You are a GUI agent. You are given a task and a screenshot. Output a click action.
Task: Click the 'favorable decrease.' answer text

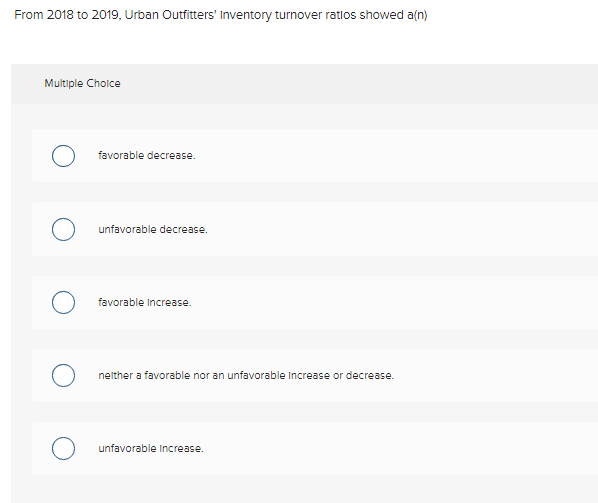coord(147,156)
